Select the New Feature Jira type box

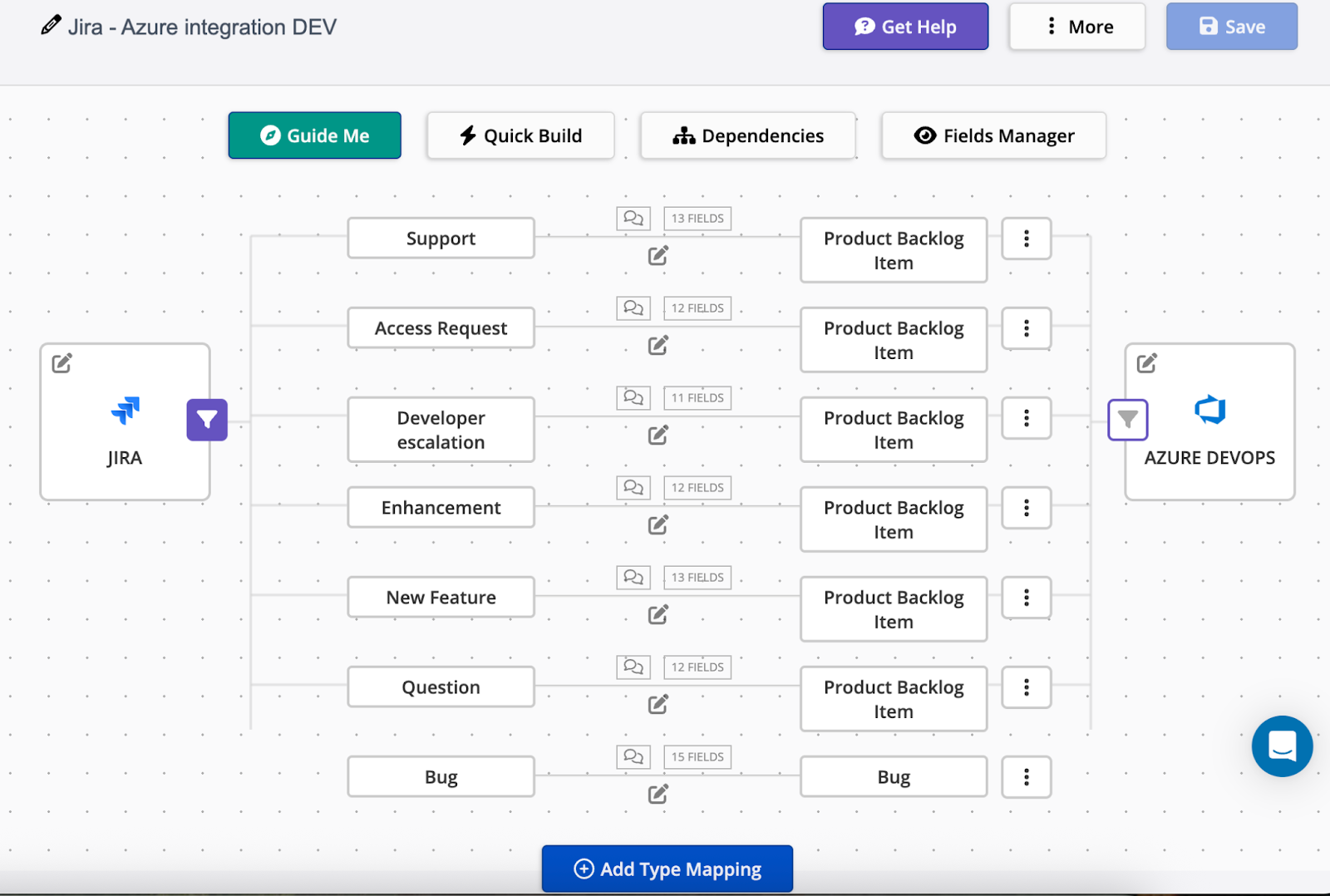tap(441, 598)
